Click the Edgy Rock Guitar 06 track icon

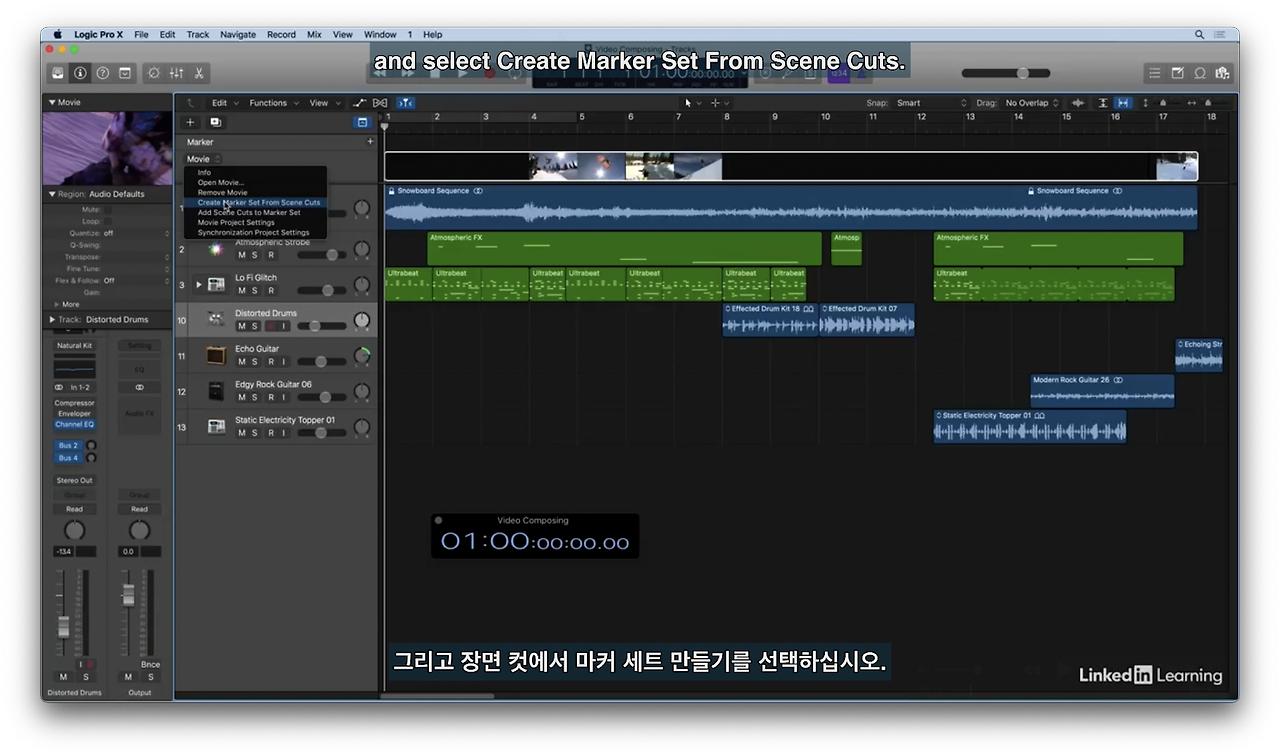(x=216, y=391)
